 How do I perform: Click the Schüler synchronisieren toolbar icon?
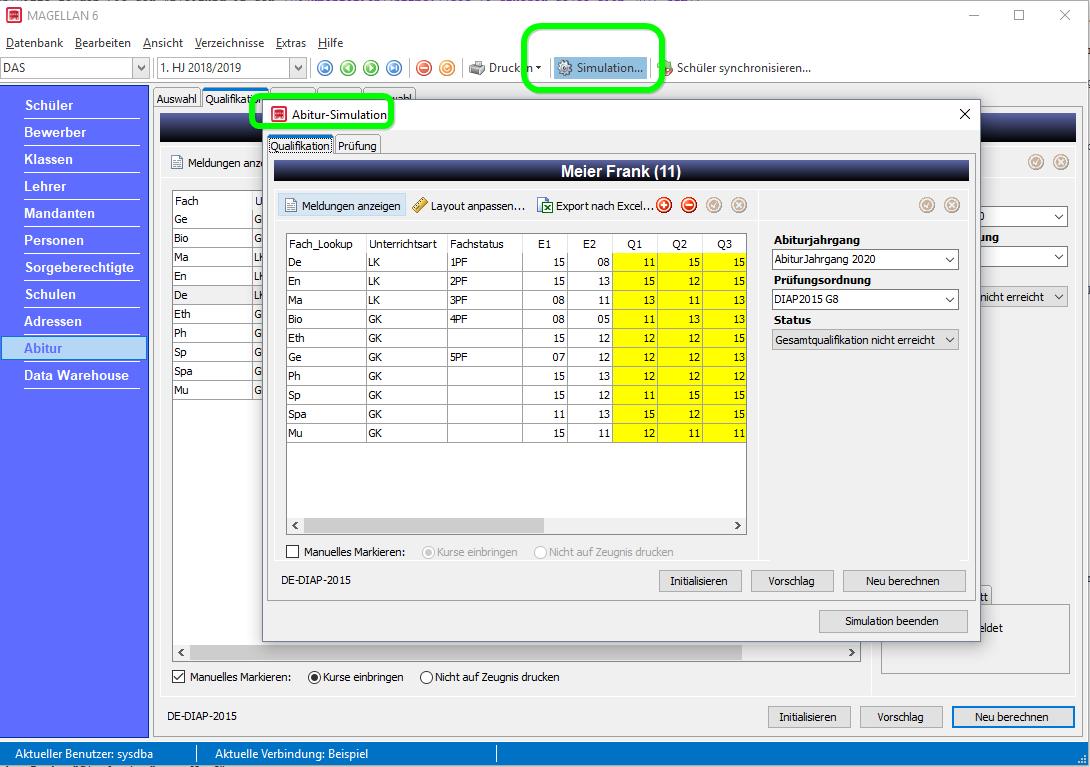coord(665,67)
